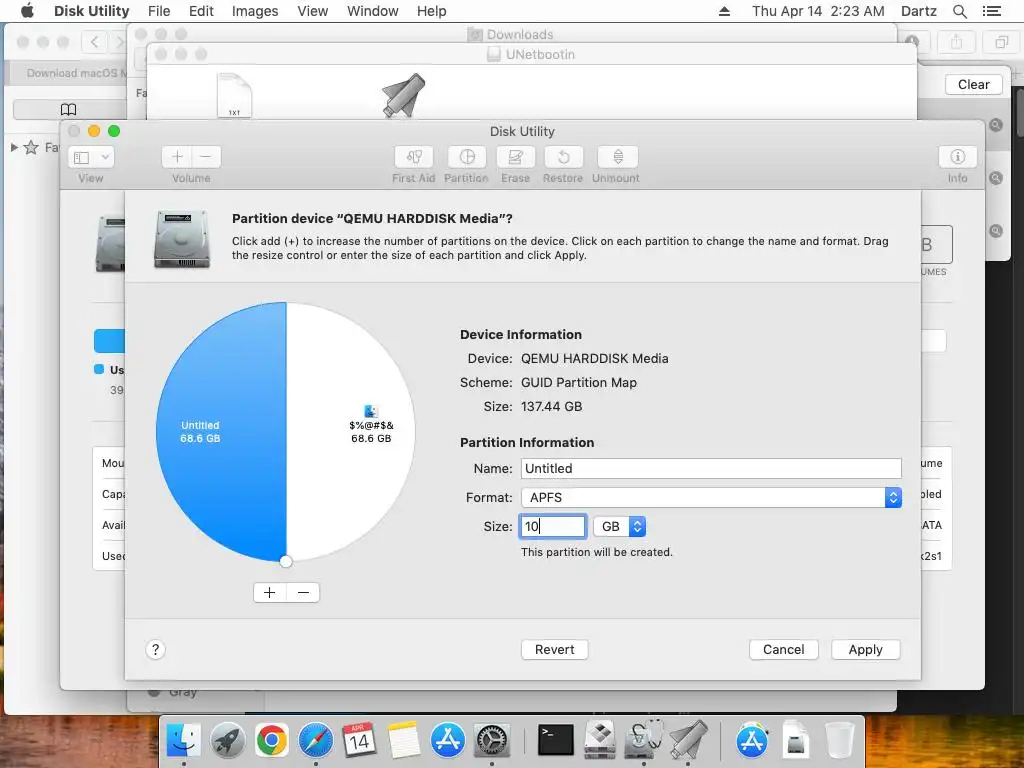Open UNetbootin USB icon in dock
The width and height of the screenshot is (1024, 768).
[688, 740]
